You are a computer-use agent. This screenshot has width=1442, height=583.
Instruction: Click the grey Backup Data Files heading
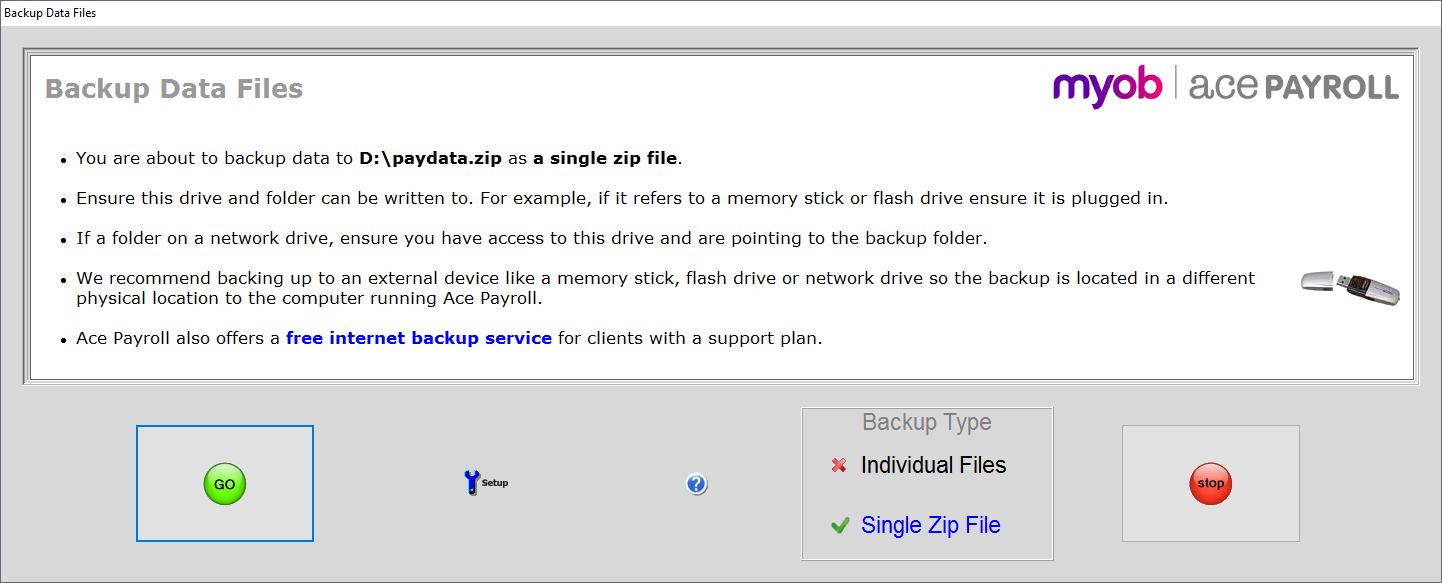(174, 89)
